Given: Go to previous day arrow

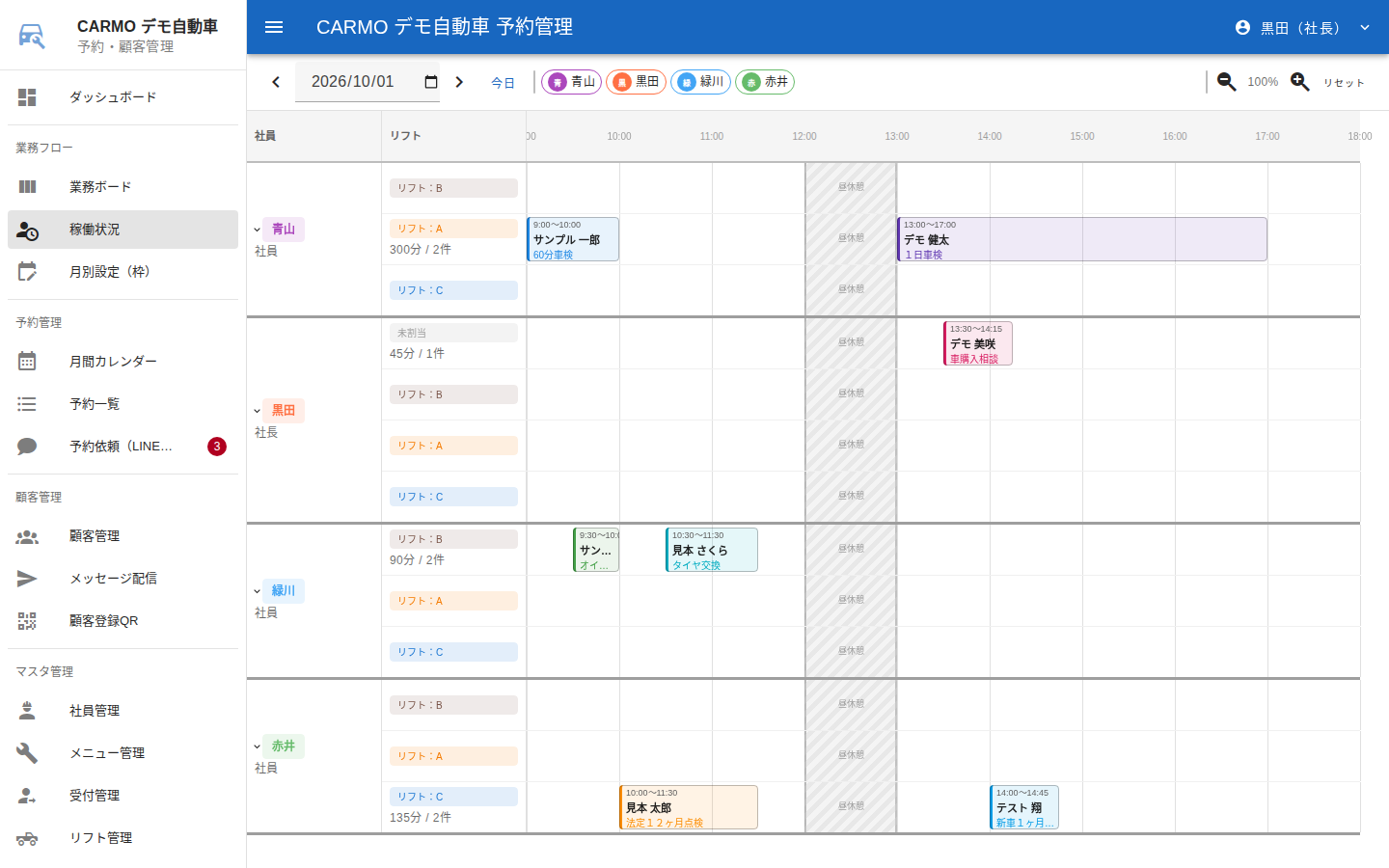Looking at the screenshot, I should [276, 82].
